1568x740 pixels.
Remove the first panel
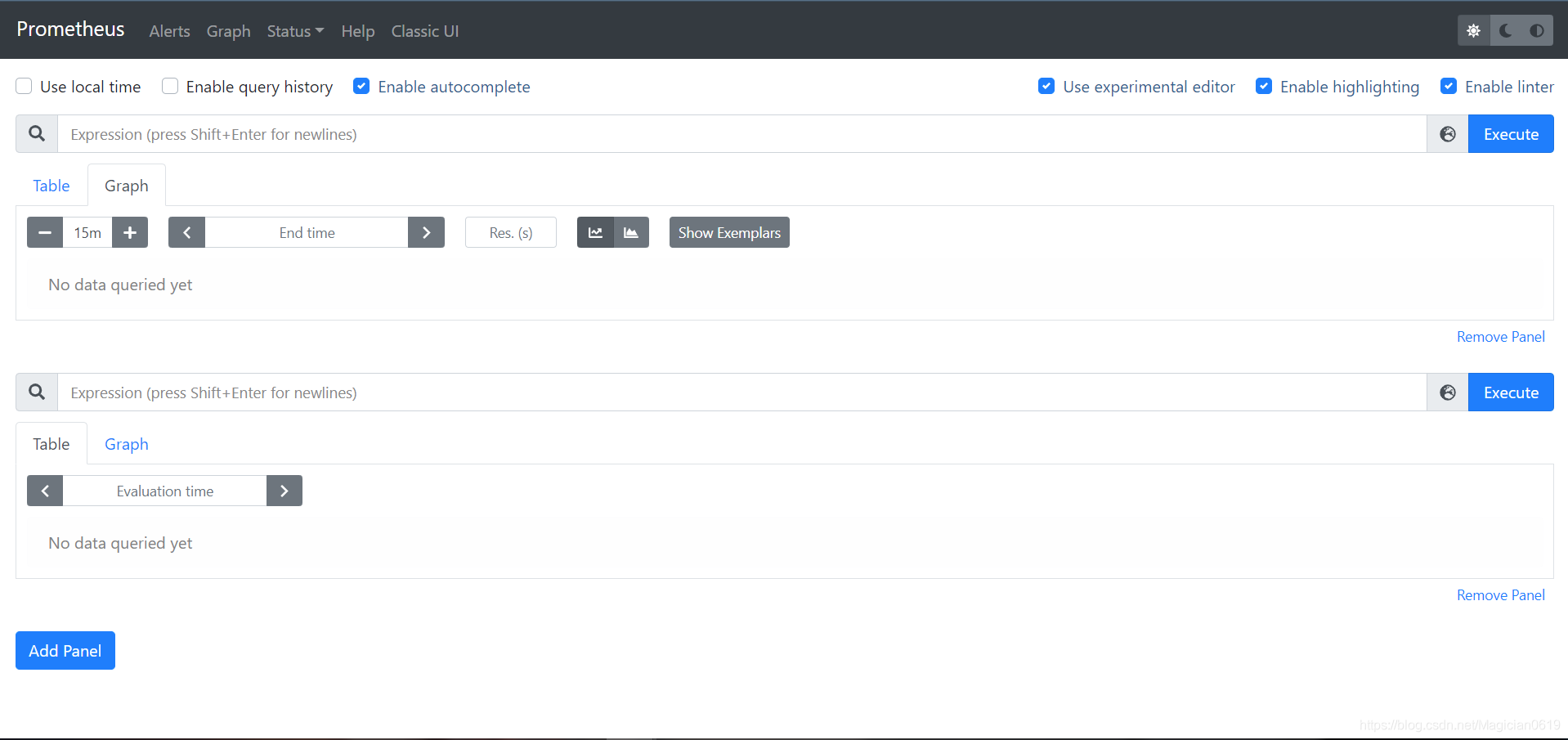pyautogui.click(x=1500, y=337)
